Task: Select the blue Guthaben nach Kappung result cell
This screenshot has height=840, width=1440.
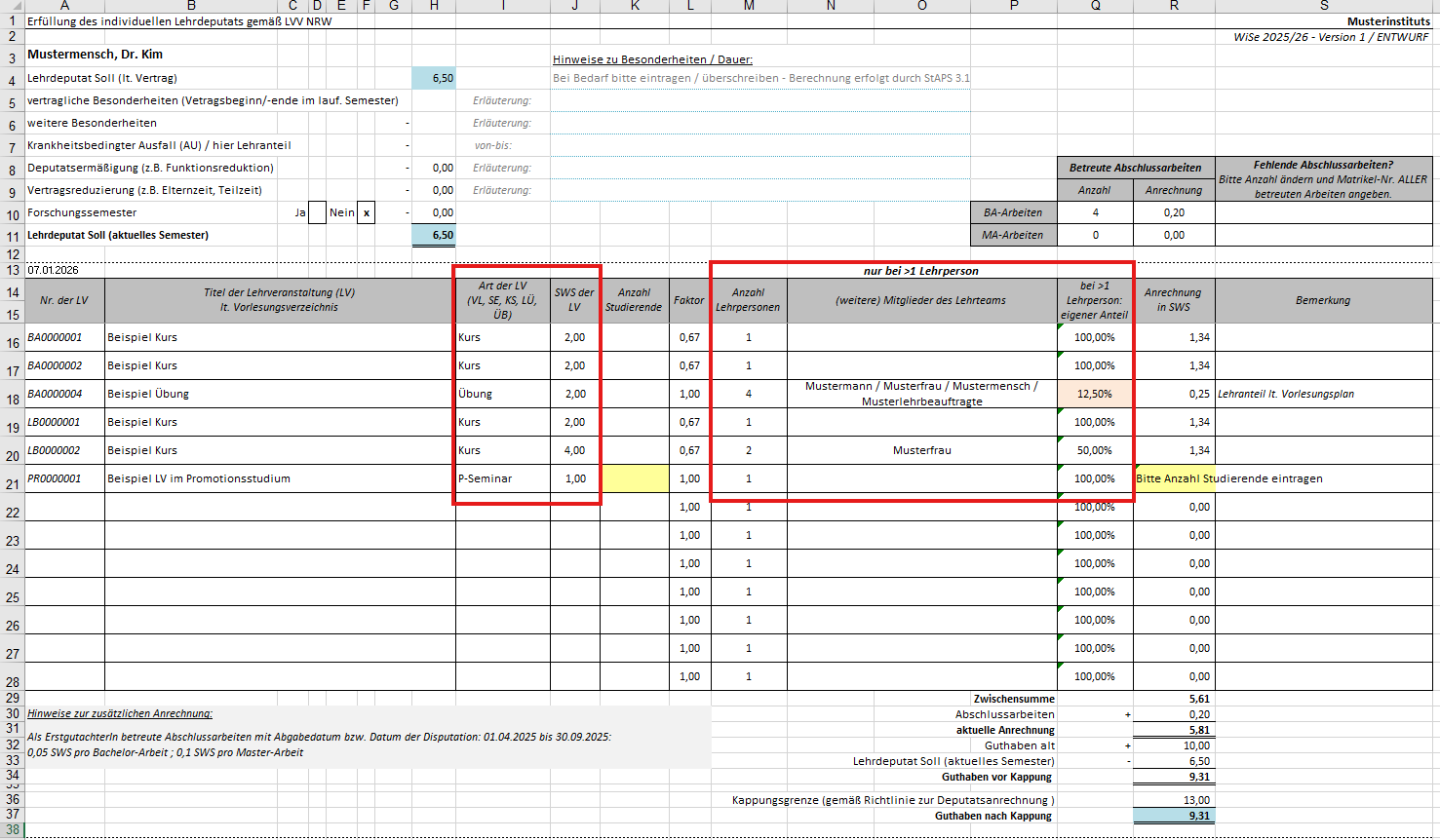Action: (1174, 816)
